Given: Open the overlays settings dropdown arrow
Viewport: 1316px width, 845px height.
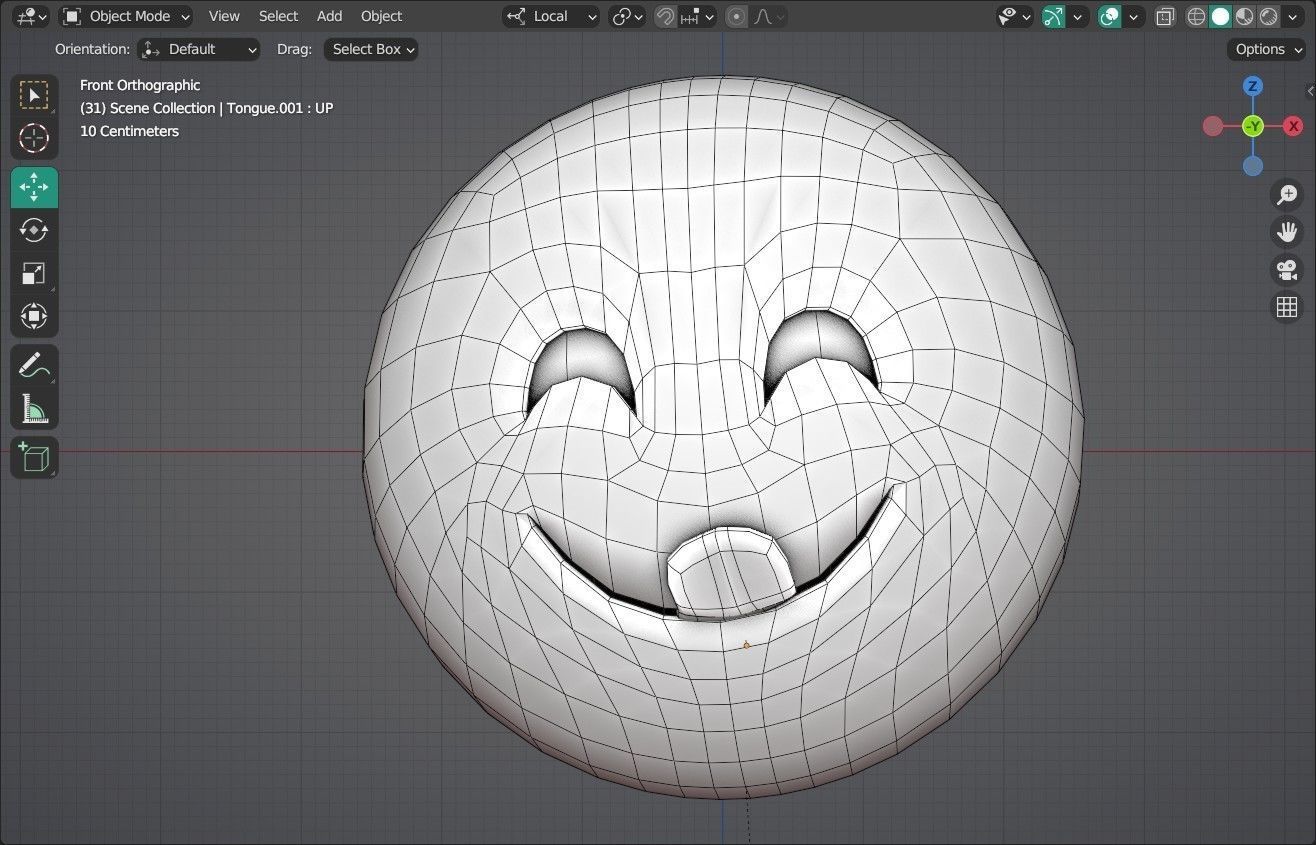Looking at the screenshot, I should pos(1134,16).
